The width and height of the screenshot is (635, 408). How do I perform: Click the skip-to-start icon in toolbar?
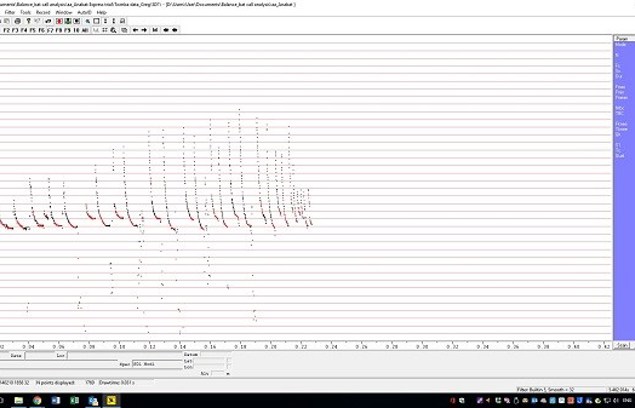point(155,30)
